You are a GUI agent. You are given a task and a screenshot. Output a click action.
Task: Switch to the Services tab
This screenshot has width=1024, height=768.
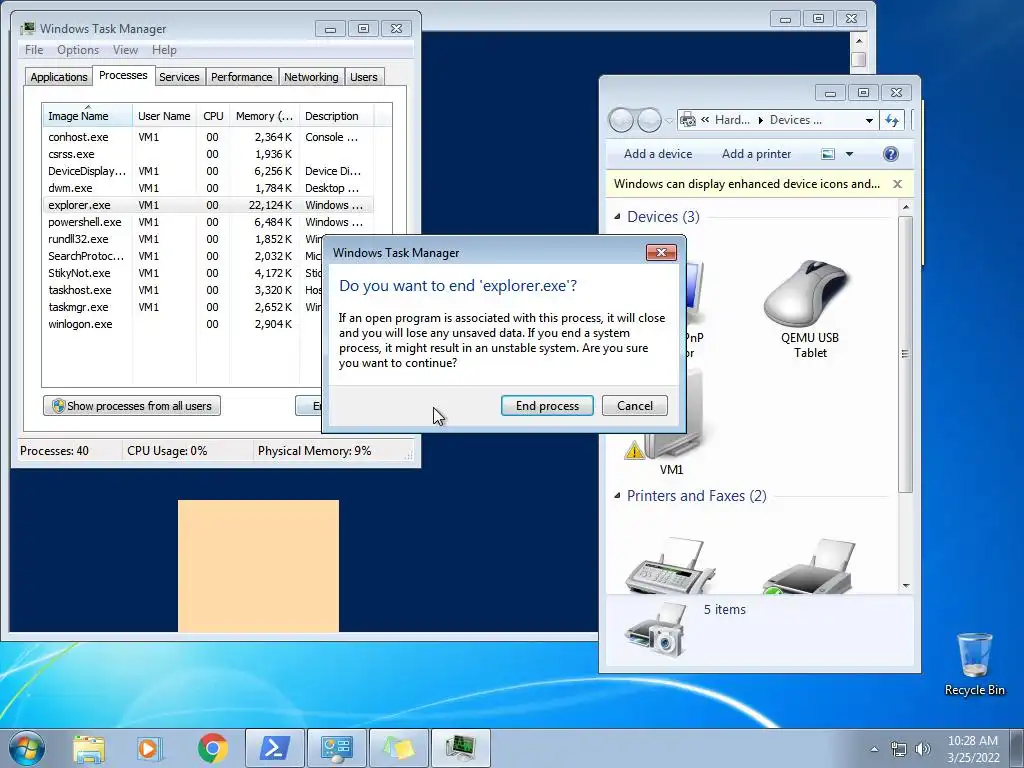(179, 77)
